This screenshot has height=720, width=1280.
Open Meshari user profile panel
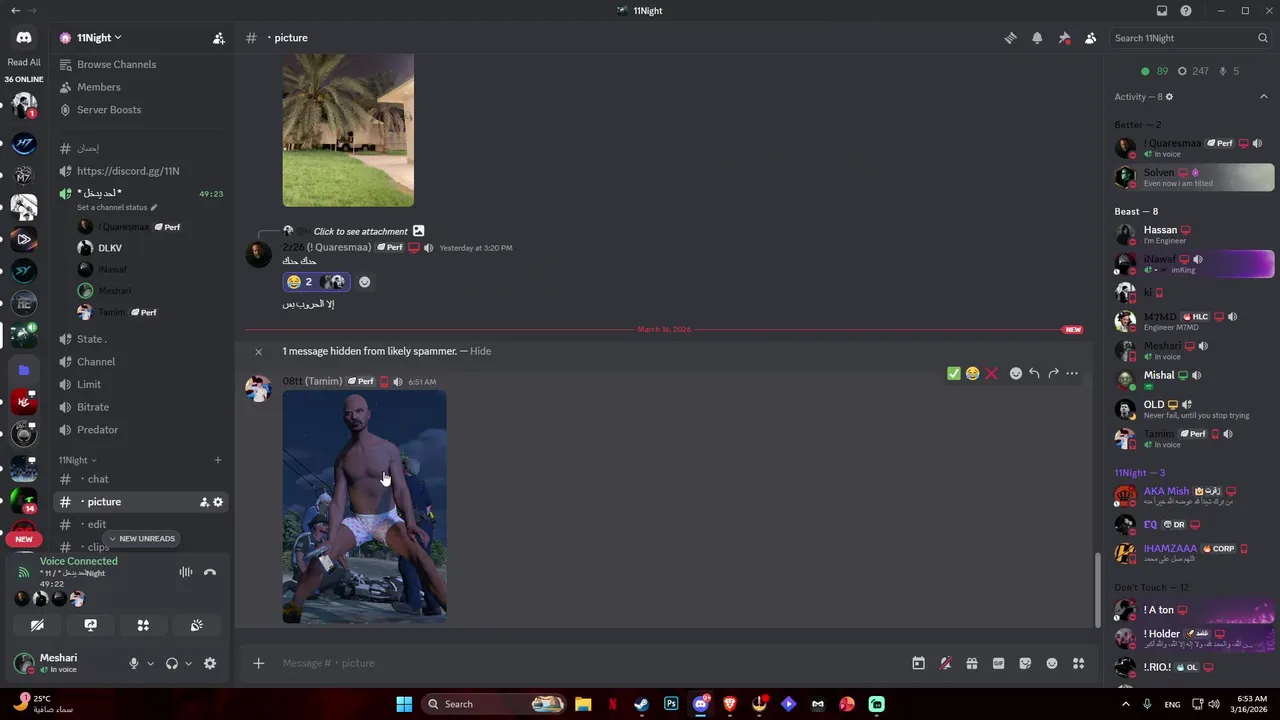[x=60, y=663]
